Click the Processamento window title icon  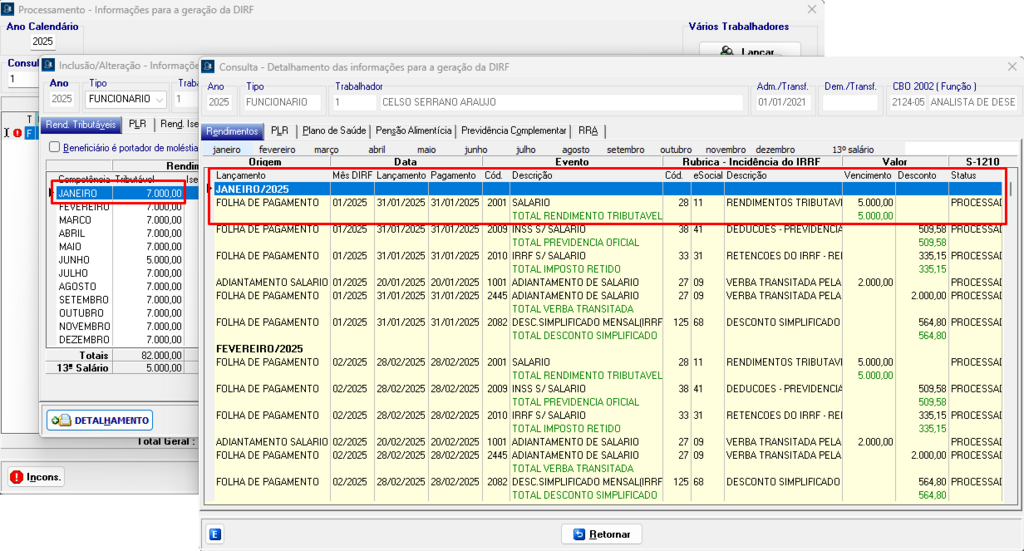(x=9, y=9)
